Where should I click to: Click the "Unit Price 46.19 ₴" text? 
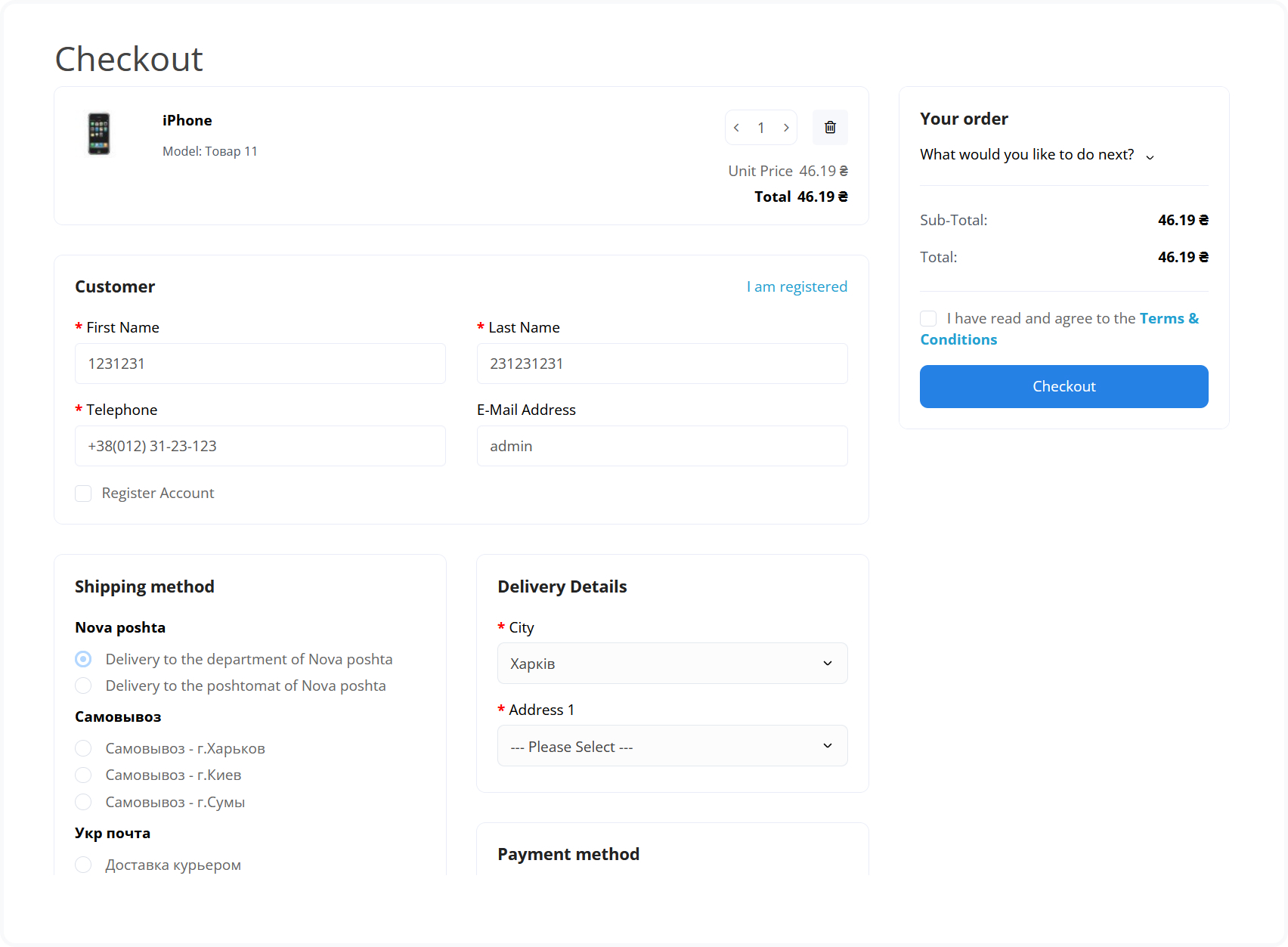(788, 171)
